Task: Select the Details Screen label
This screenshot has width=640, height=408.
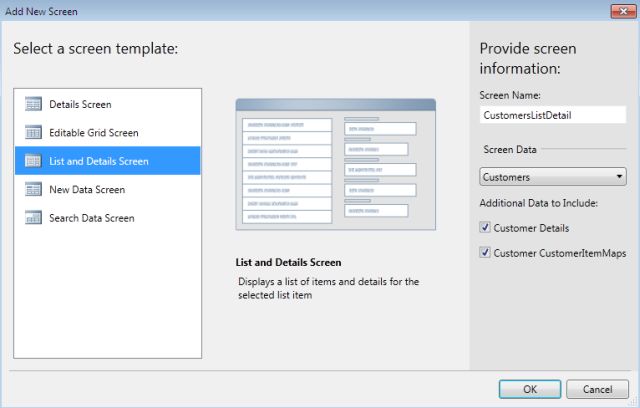Action: [x=80, y=104]
